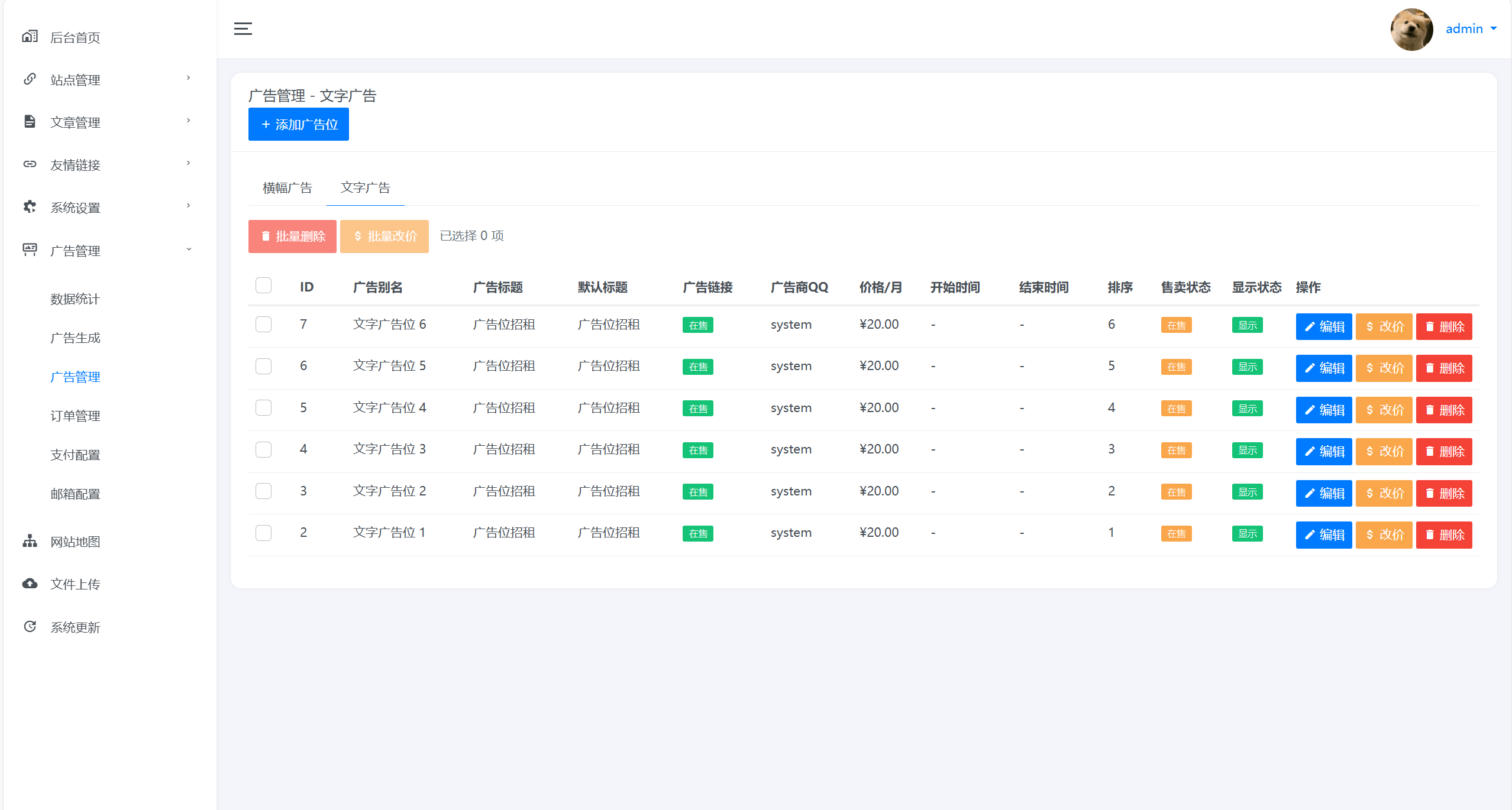Click 删除 for 文字广告位 4
This screenshot has width=1512, height=810.
1443,410
